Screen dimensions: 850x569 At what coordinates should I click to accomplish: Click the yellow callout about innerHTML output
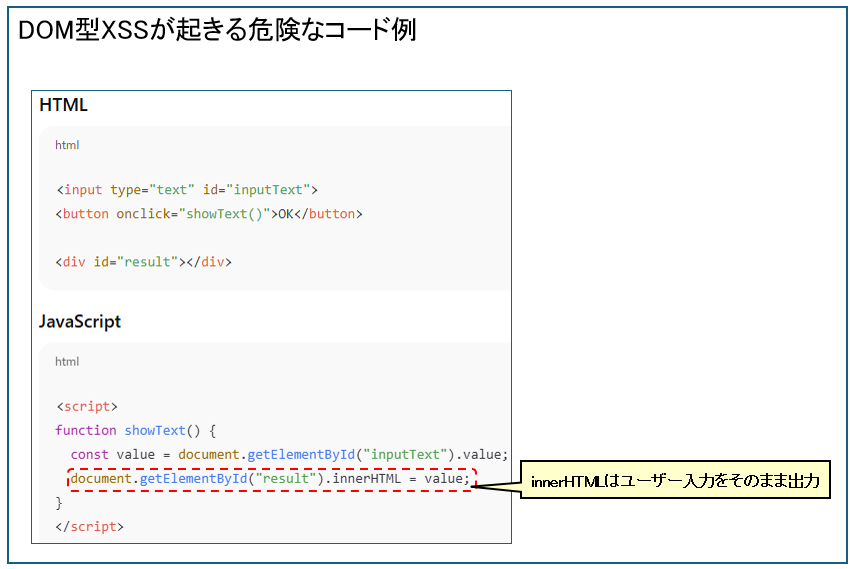click(x=675, y=480)
